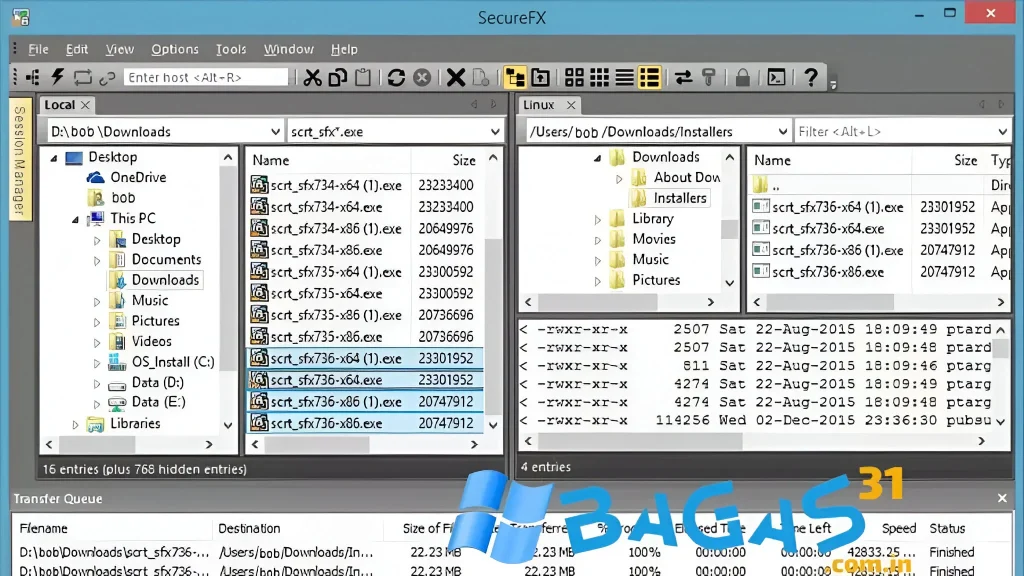Open the Edit menu
1024x576 pixels.
click(76, 49)
